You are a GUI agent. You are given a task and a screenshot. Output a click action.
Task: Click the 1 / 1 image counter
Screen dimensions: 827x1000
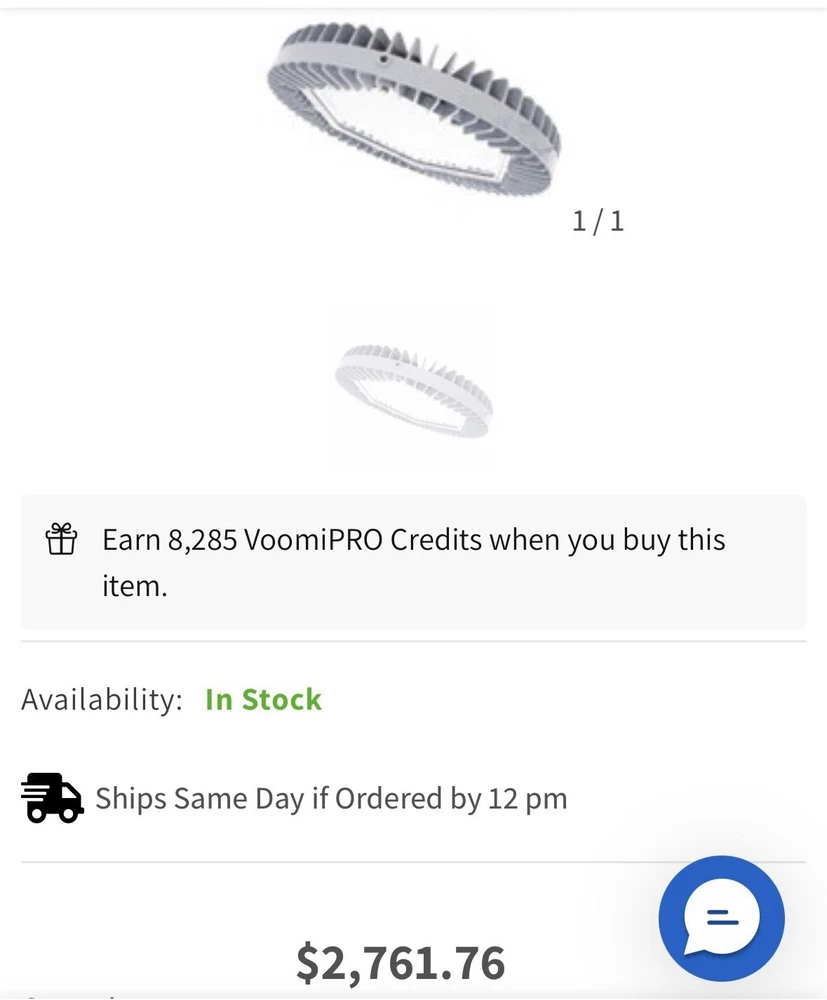(x=598, y=221)
